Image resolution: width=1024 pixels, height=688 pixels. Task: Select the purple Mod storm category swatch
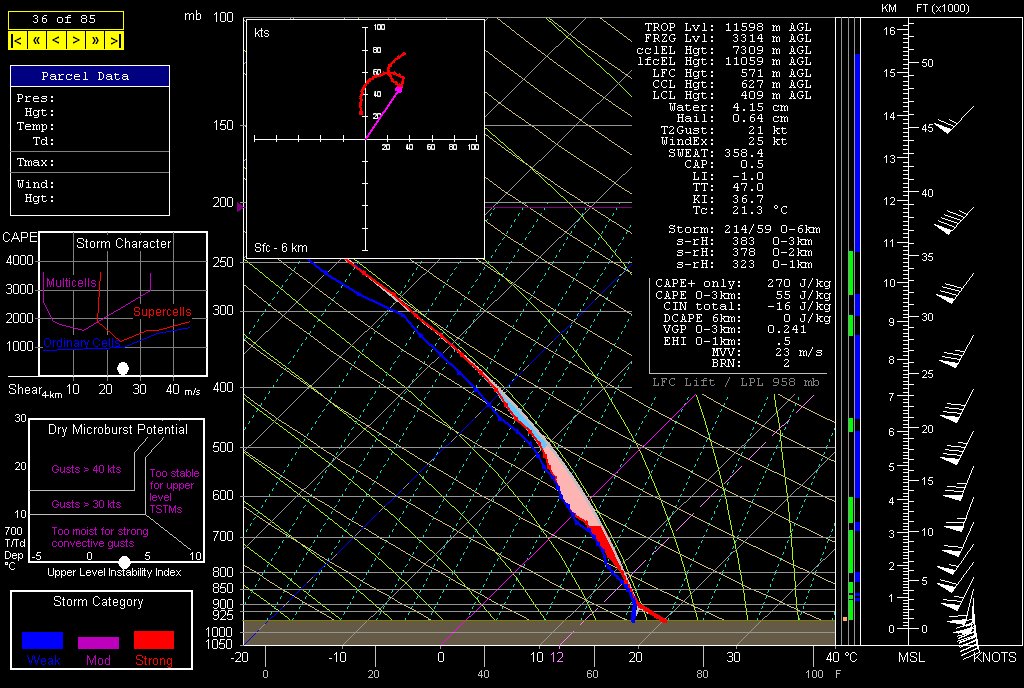[x=98, y=642]
